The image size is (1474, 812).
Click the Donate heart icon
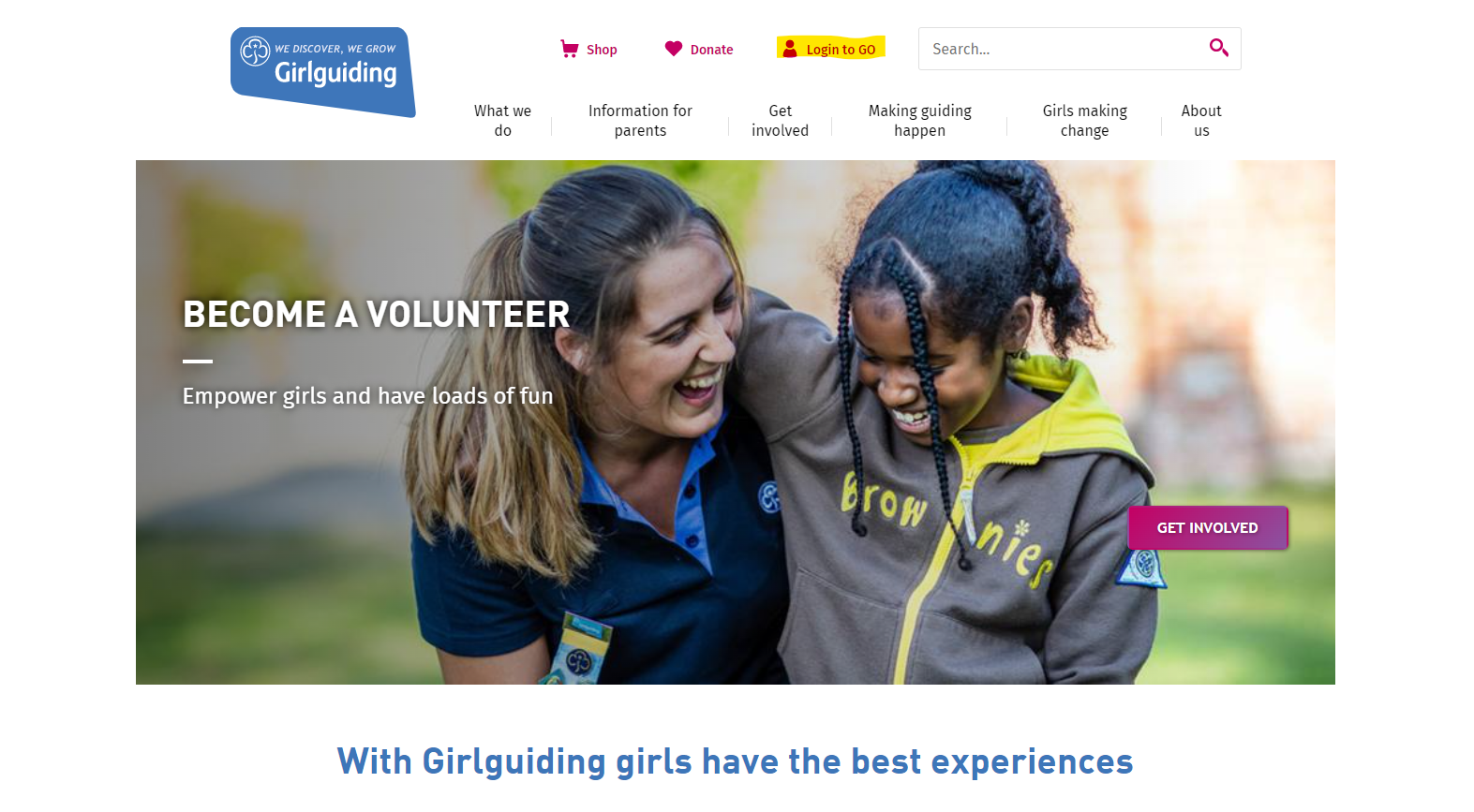674,49
